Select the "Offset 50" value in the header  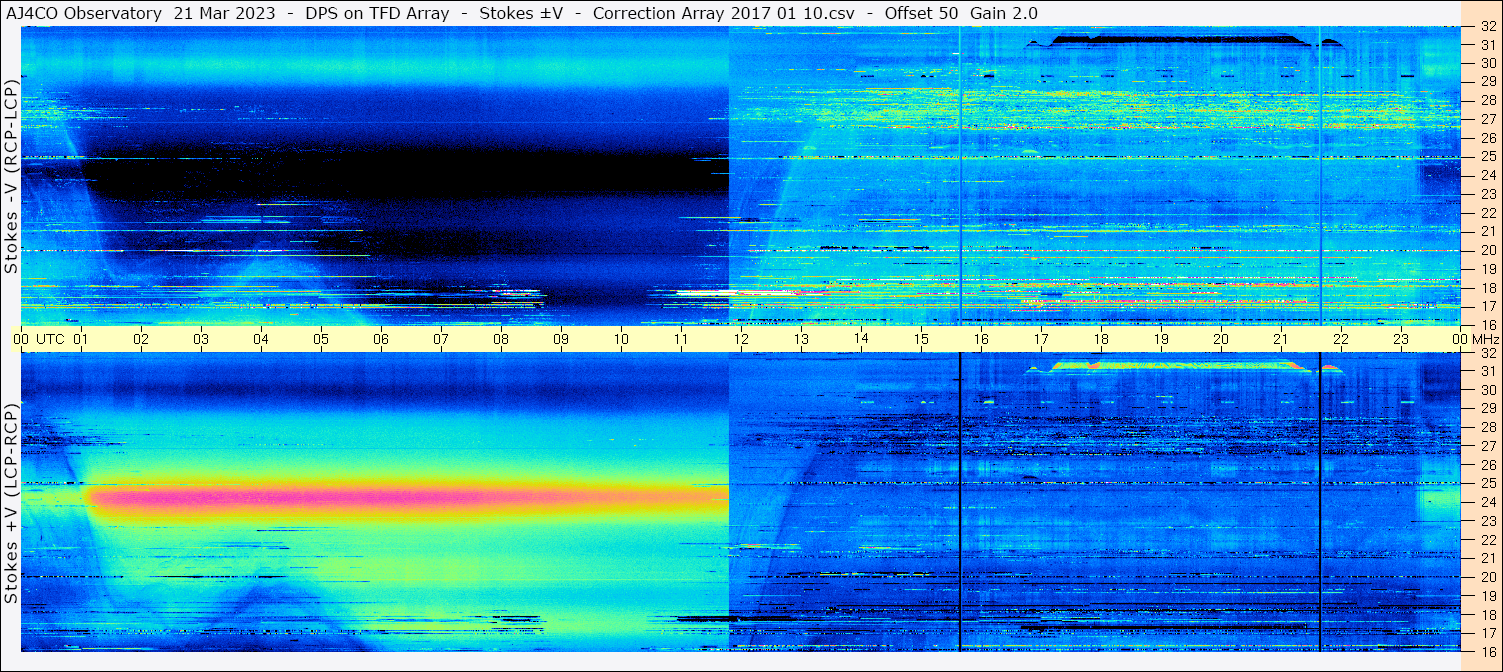(920, 13)
